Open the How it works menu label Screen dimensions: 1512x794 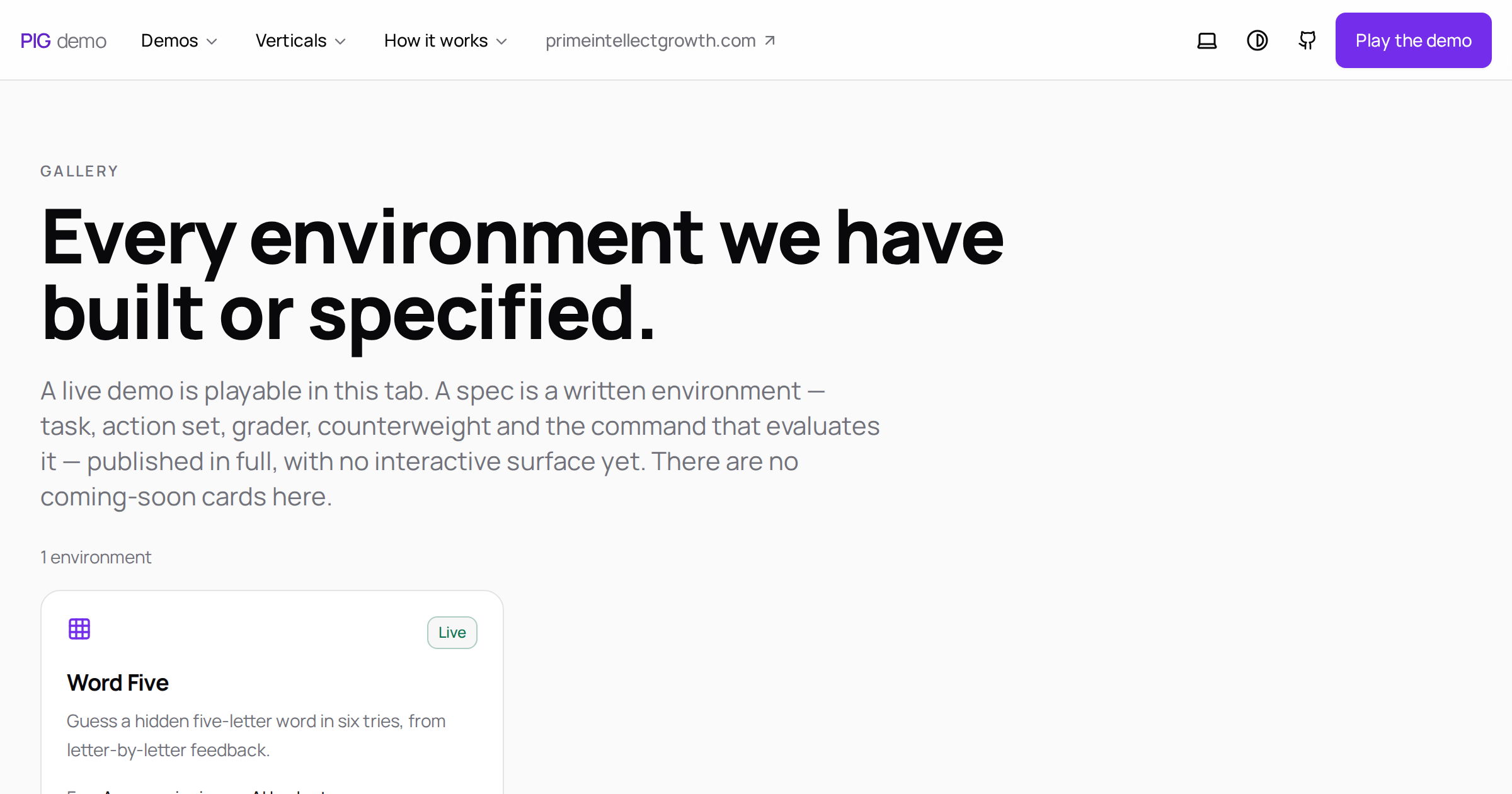(436, 40)
